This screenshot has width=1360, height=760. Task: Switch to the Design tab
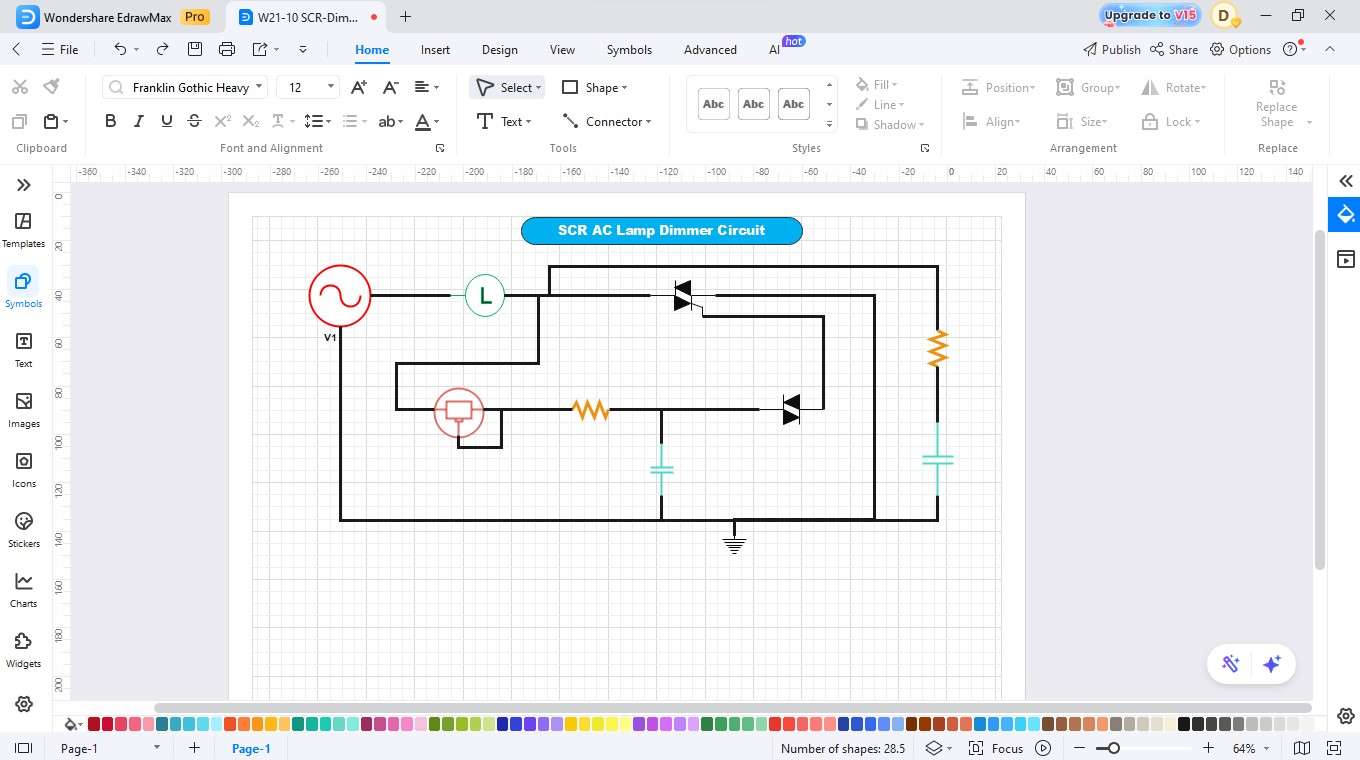coord(499,49)
